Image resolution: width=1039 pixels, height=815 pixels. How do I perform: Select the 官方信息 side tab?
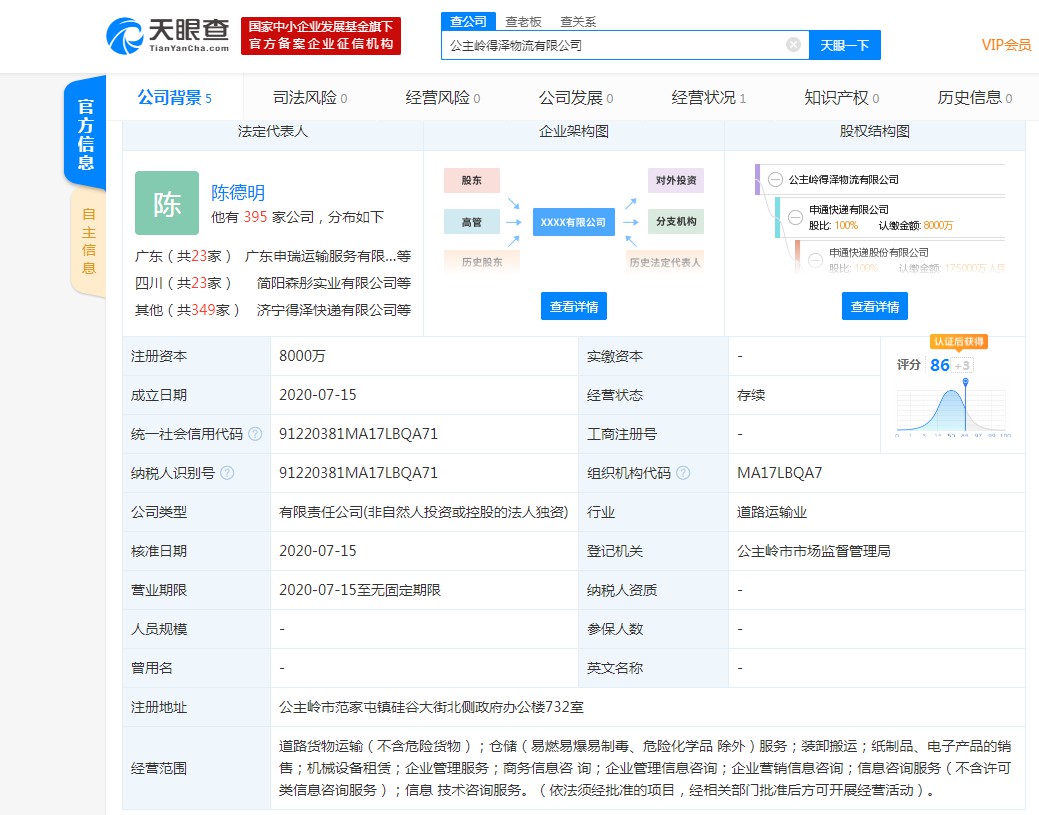click(x=85, y=133)
